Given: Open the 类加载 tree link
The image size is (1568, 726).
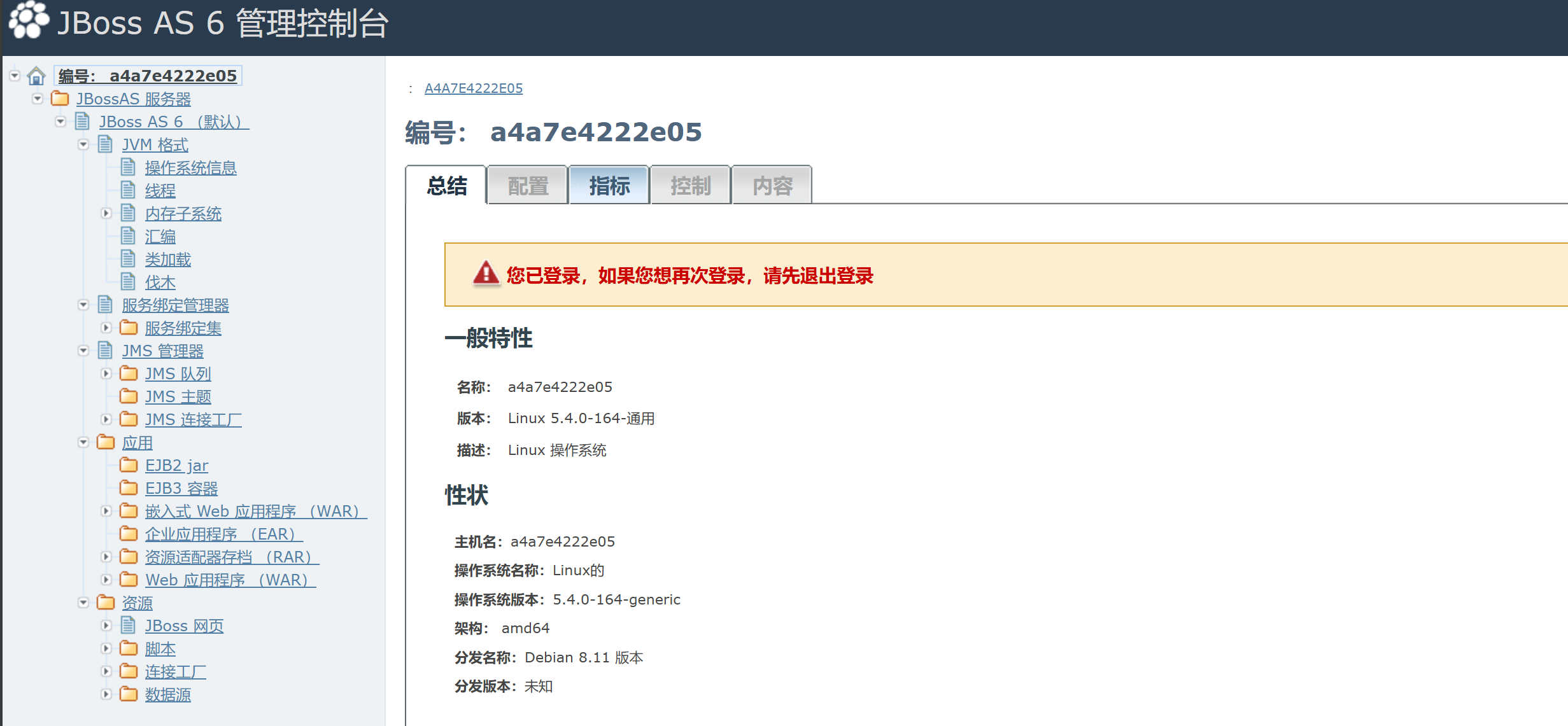Looking at the screenshot, I should [168, 260].
